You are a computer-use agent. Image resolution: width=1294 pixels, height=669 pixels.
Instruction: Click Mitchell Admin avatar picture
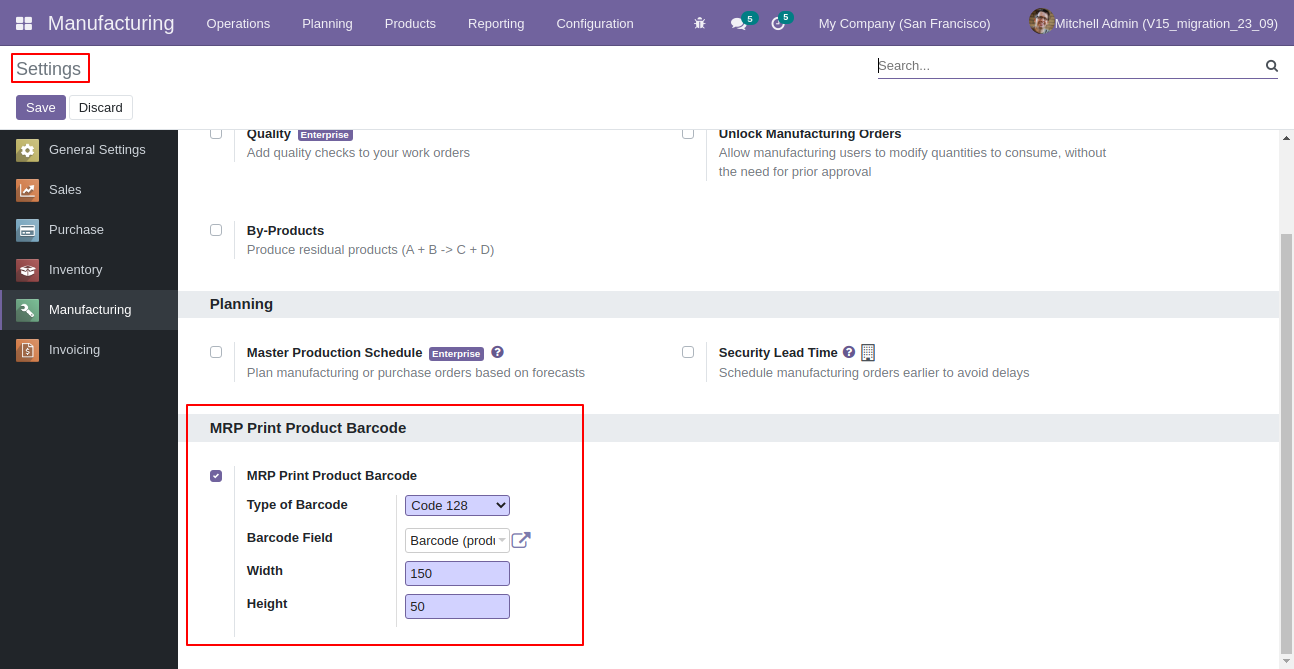coord(1041,22)
